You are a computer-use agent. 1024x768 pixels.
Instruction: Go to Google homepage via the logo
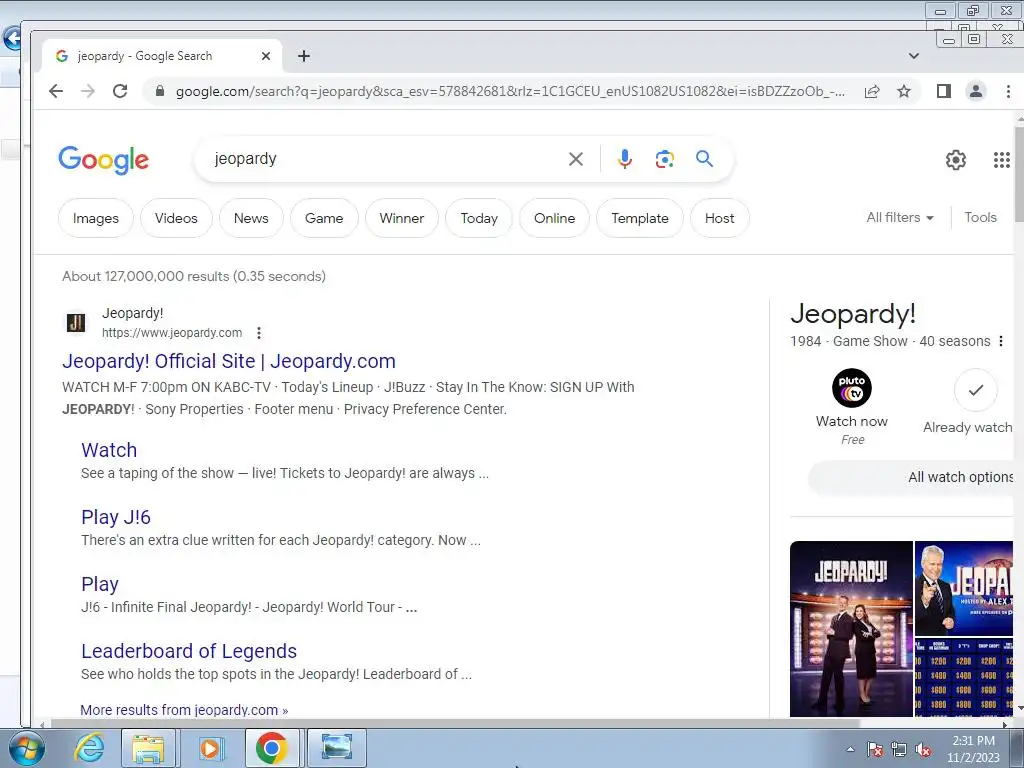coord(104,159)
